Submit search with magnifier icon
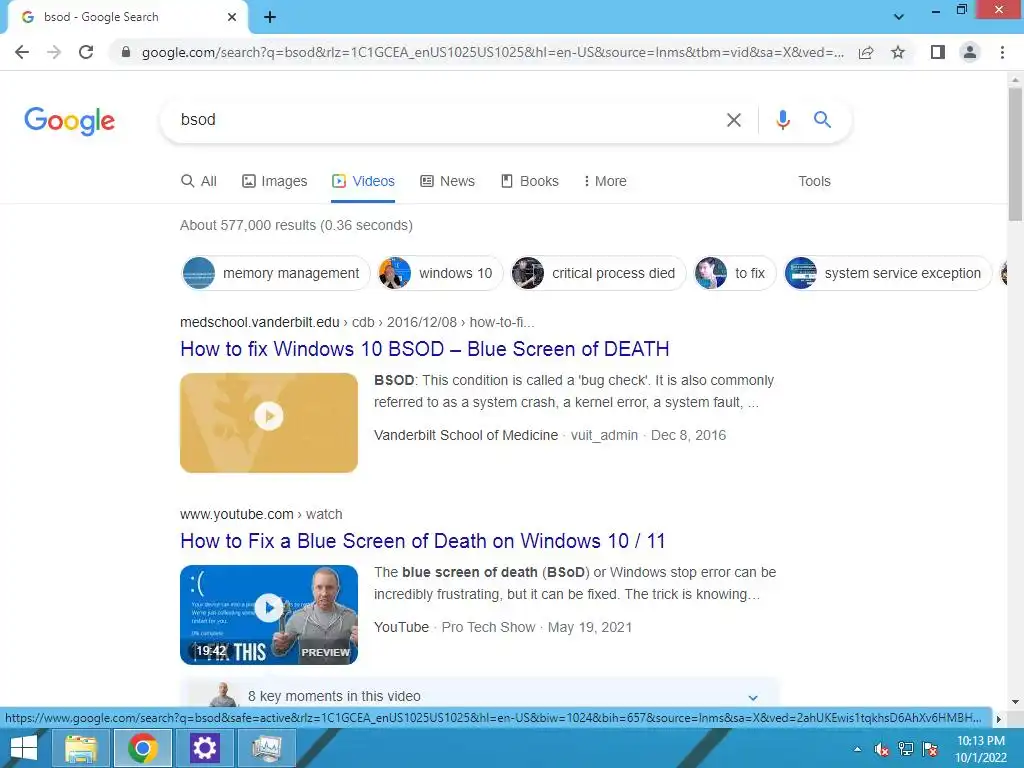Screen dimensions: 1024x768 click(x=822, y=120)
